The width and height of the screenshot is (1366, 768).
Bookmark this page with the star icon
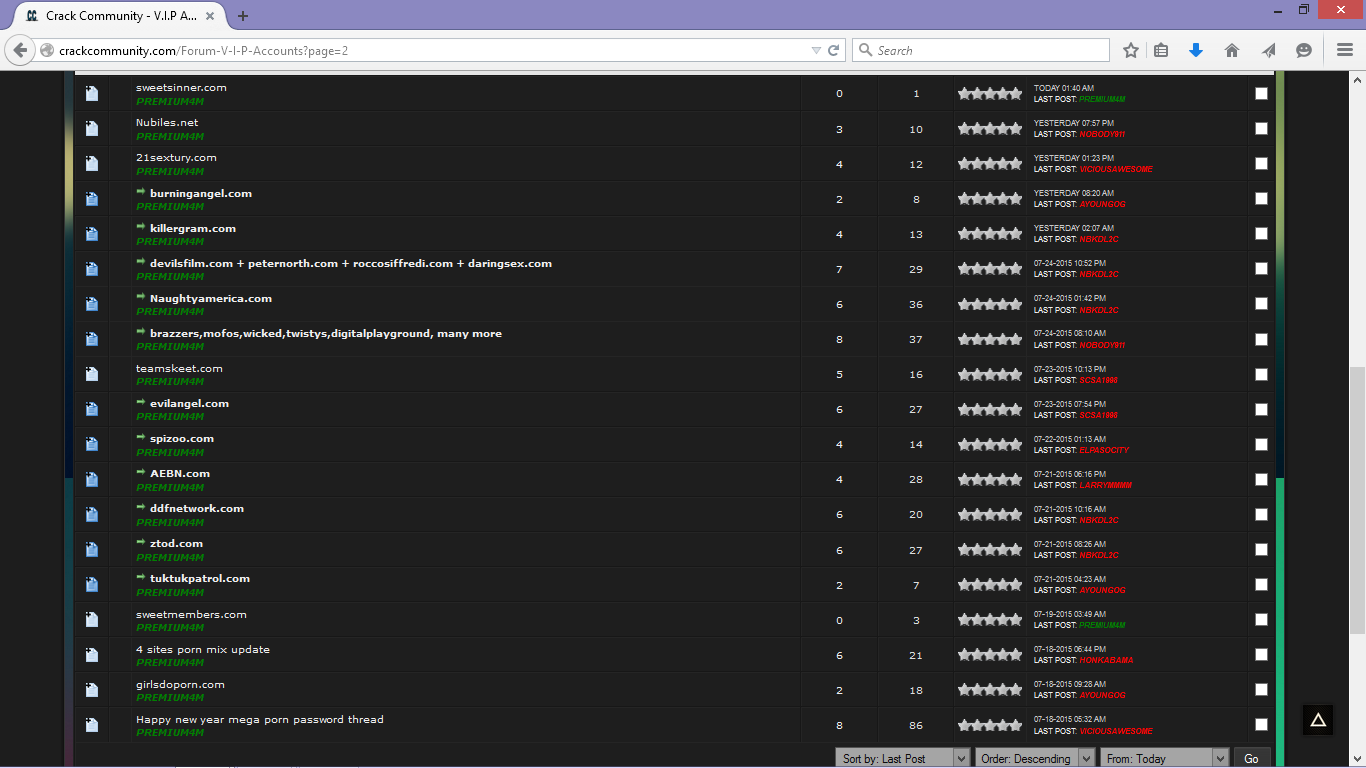tap(1131, 50)
